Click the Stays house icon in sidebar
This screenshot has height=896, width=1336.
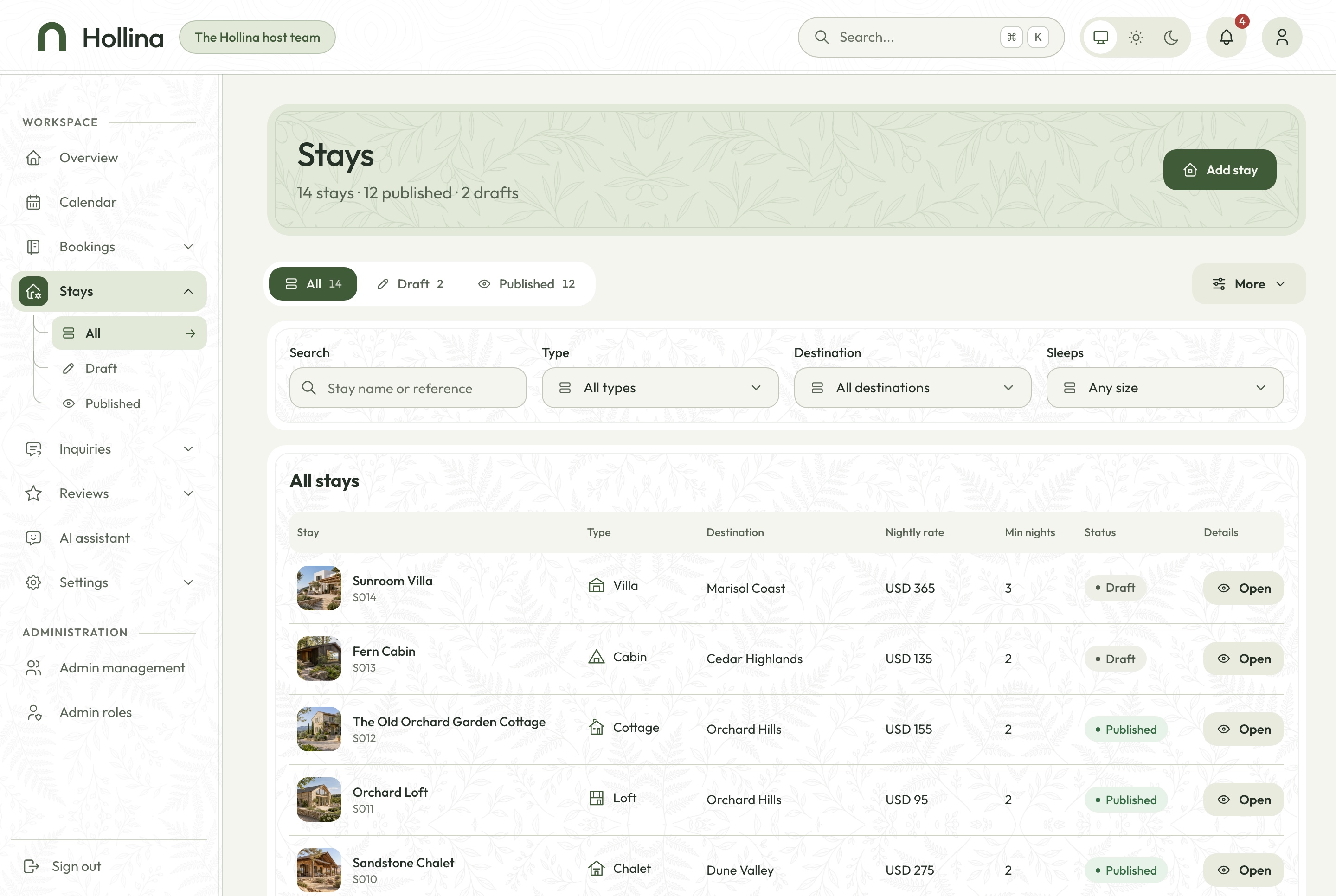coord(33,291)
